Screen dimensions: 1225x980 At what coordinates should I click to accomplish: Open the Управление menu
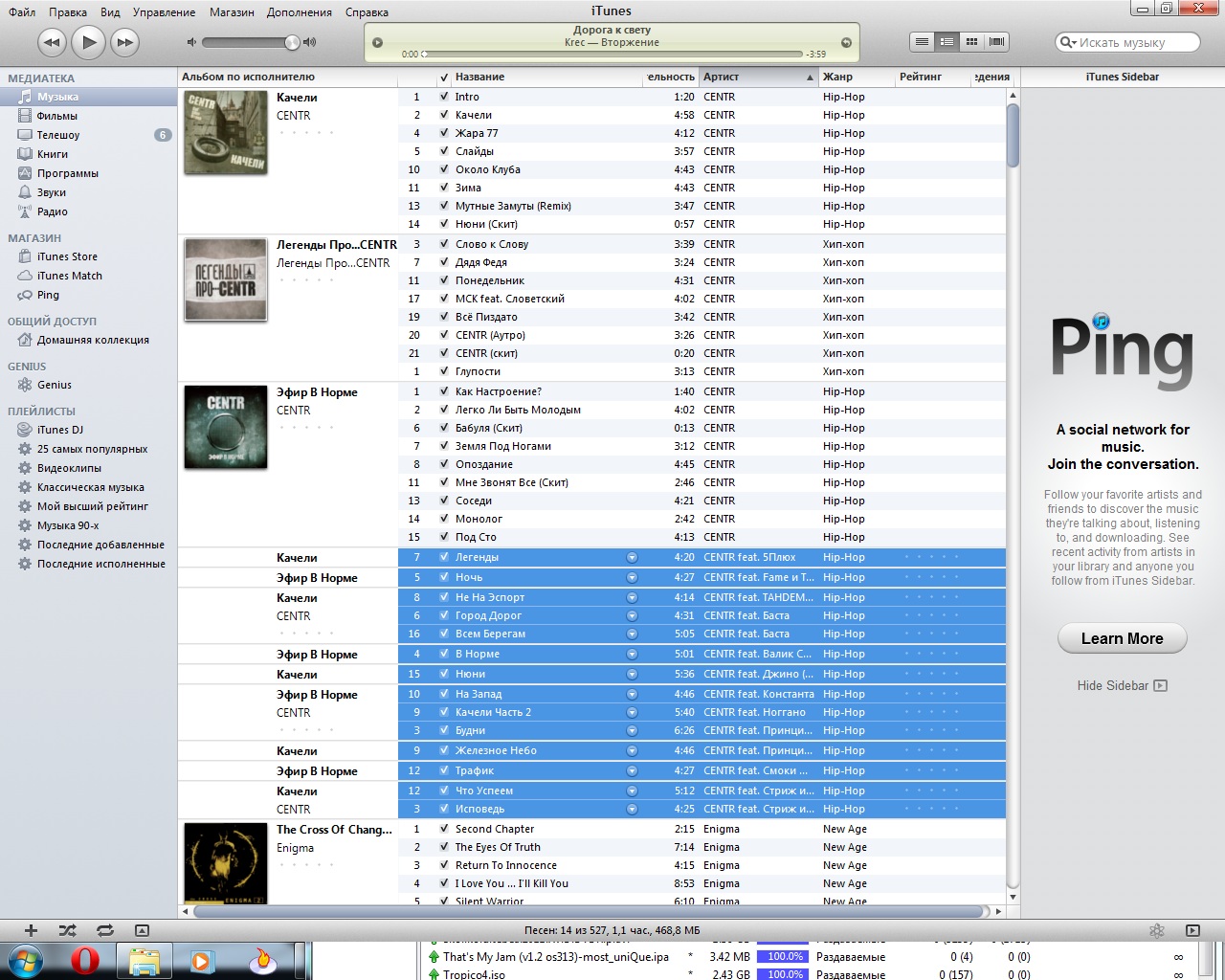pos(164,12)
